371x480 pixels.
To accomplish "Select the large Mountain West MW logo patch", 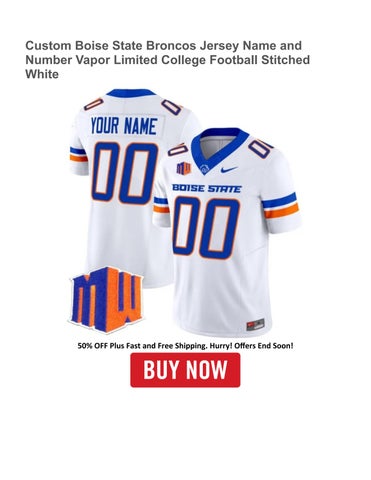I will click(x=106, y=299).
